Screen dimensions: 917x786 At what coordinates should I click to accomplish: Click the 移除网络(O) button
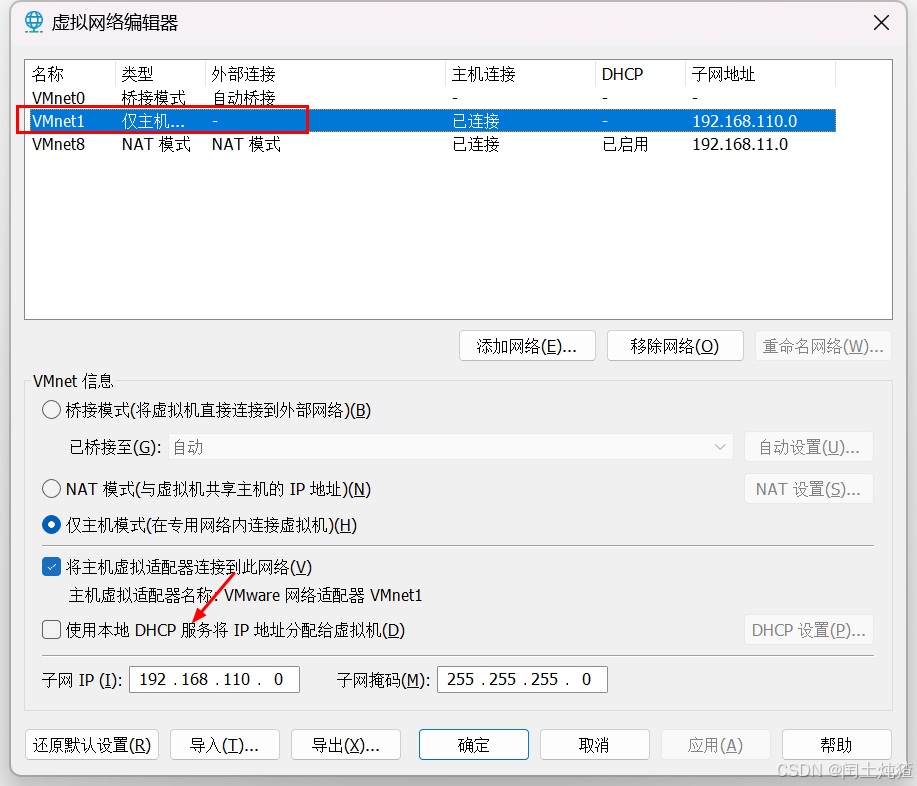[675, 346]
